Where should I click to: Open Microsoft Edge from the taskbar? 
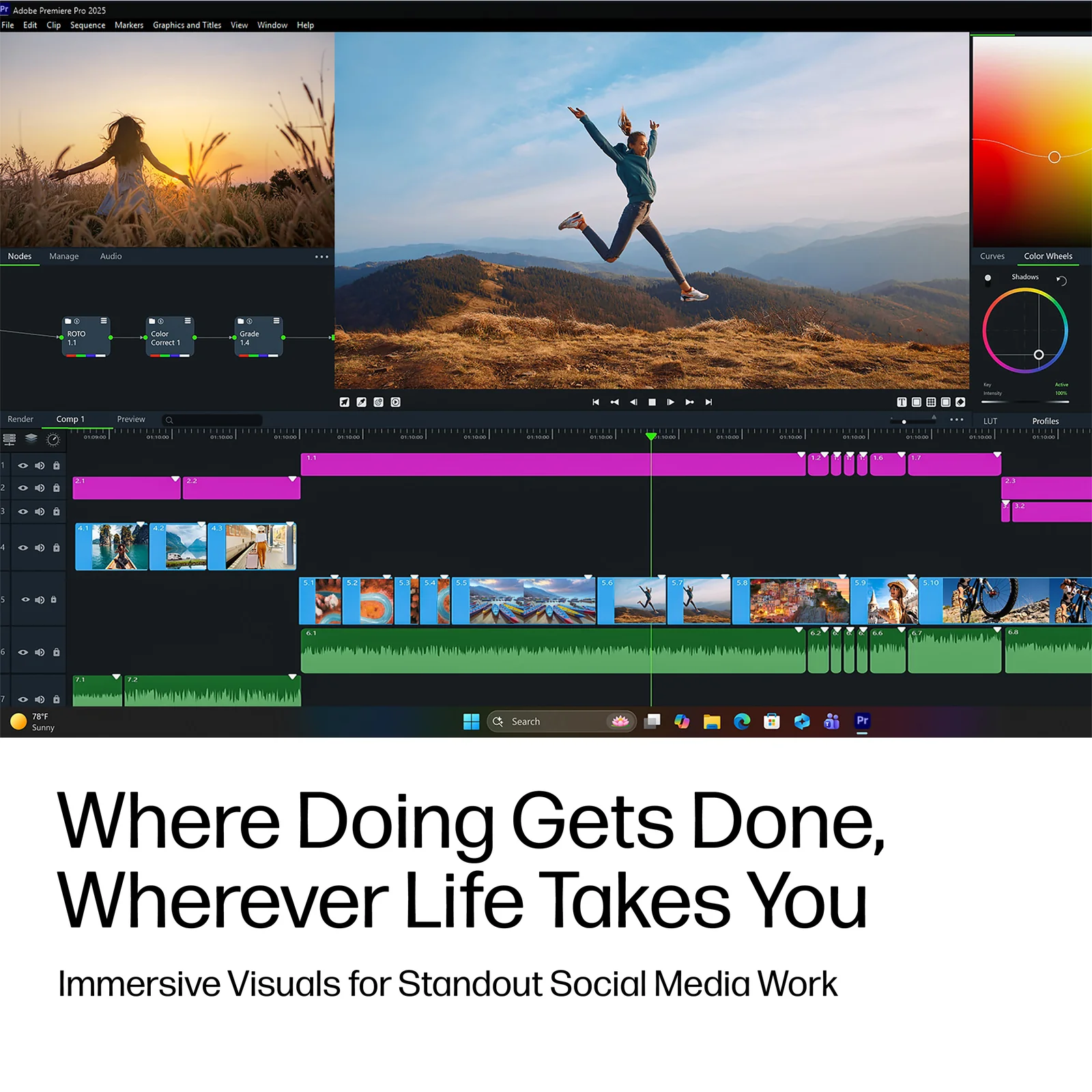742,721
